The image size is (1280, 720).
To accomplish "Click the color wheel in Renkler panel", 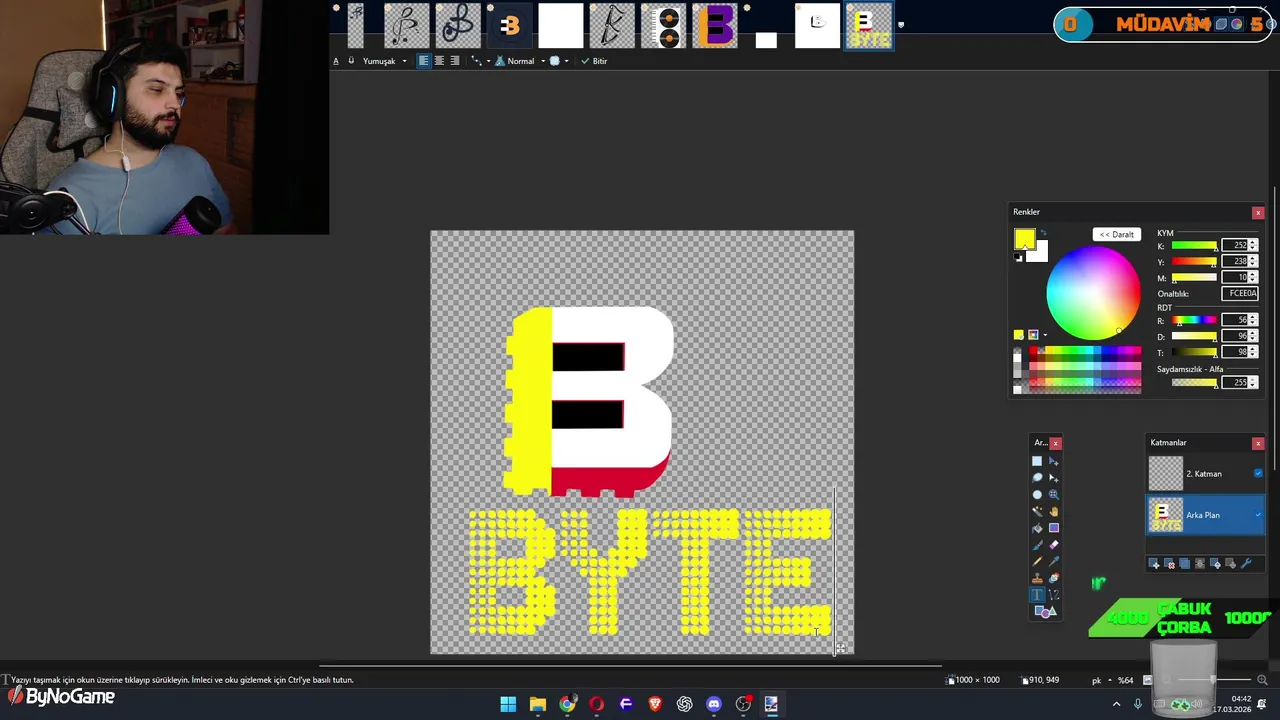I will point(1093,293).
